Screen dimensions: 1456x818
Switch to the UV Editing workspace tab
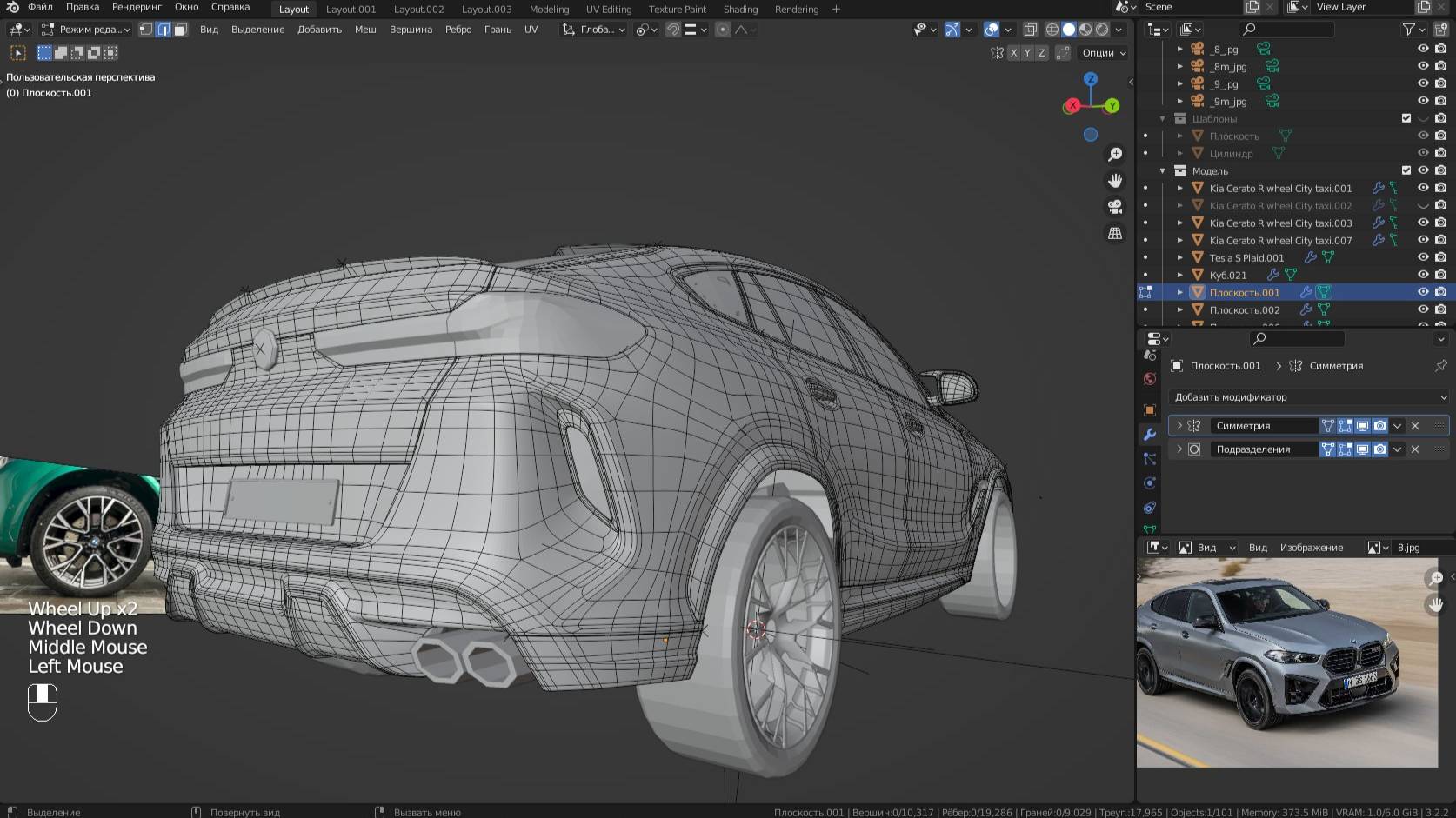(x=608, y=9)
